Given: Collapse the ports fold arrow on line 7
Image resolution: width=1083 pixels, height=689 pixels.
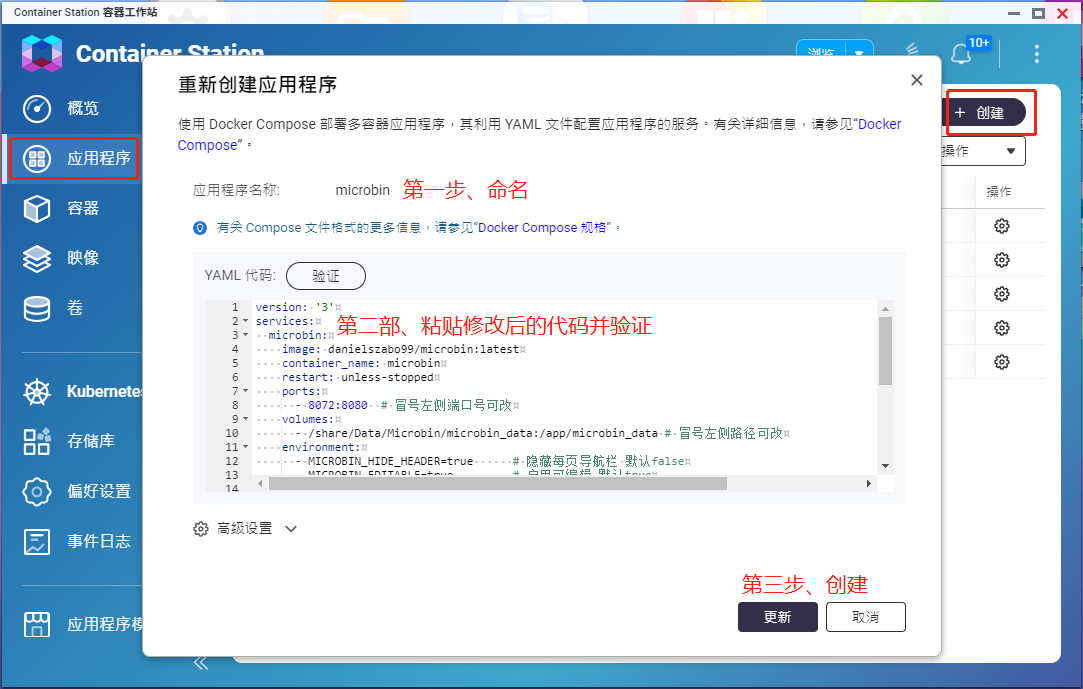Looking at the screenshot, I should (245, 391).
